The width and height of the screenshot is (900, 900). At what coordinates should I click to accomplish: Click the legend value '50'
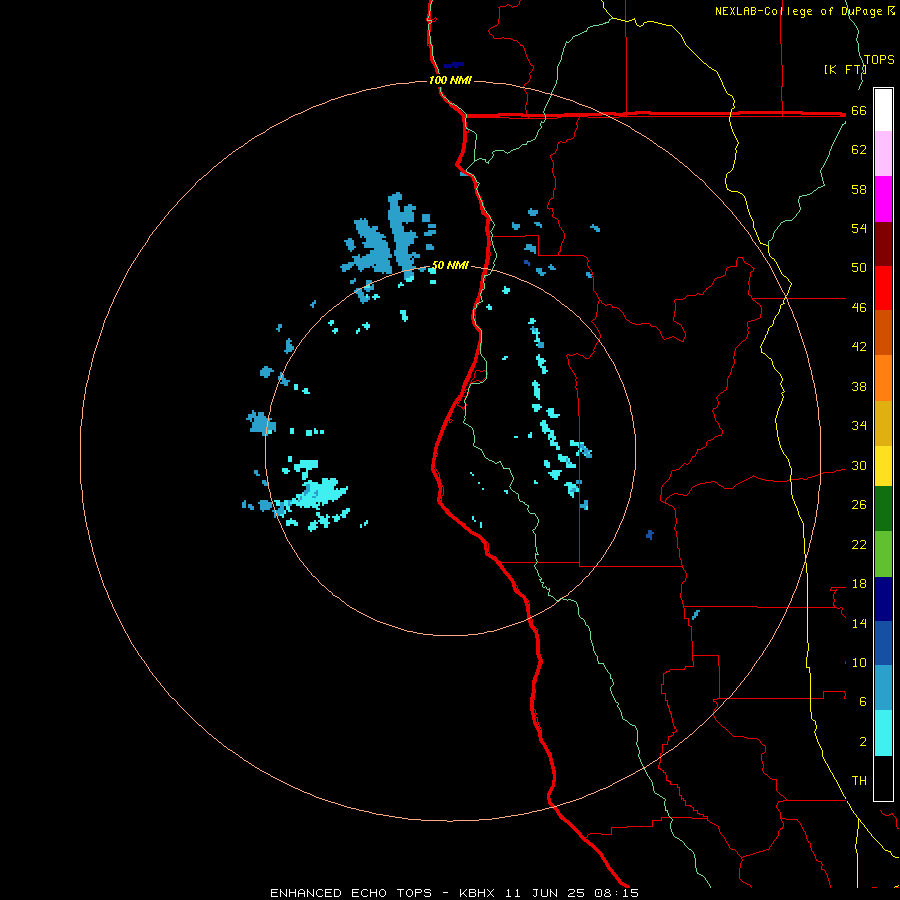point(859,268)
